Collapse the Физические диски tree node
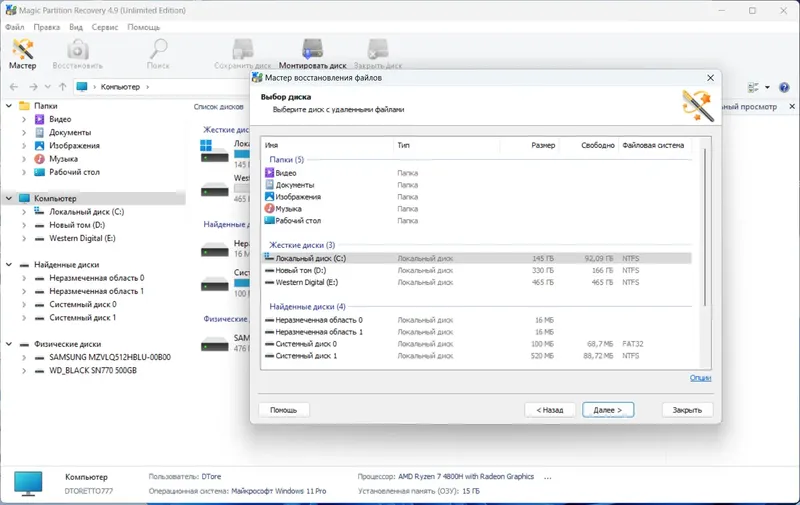Viewport: 800px width, 505px height. click(9, 344)
